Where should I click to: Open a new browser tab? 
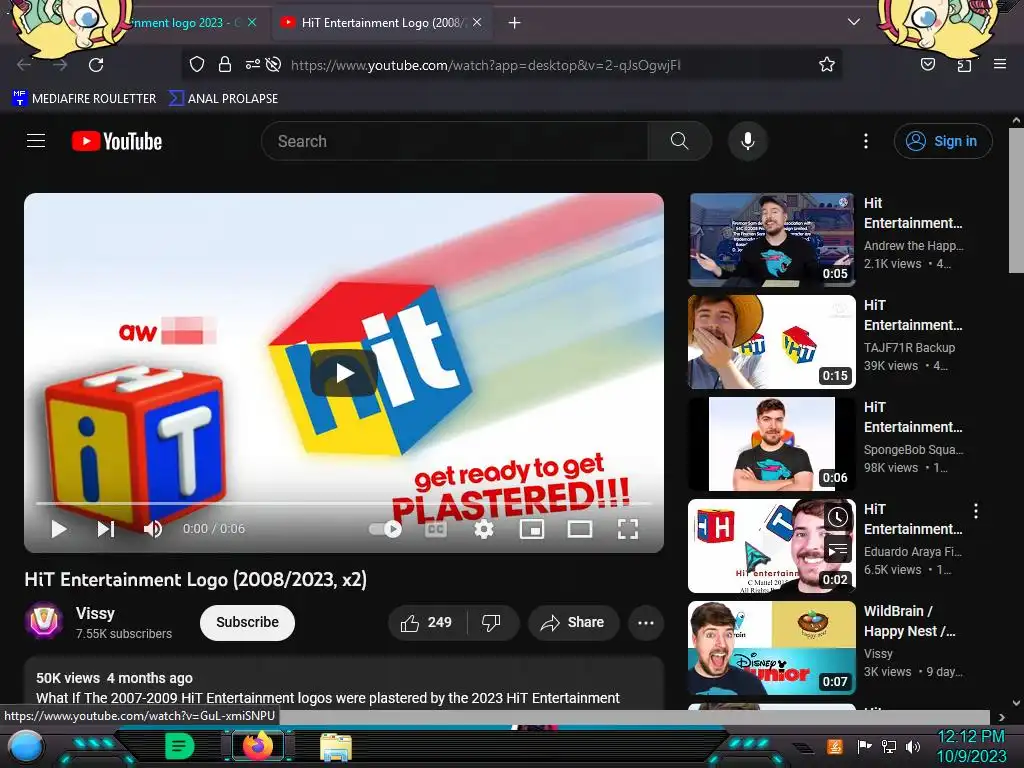tap(515, 23)
